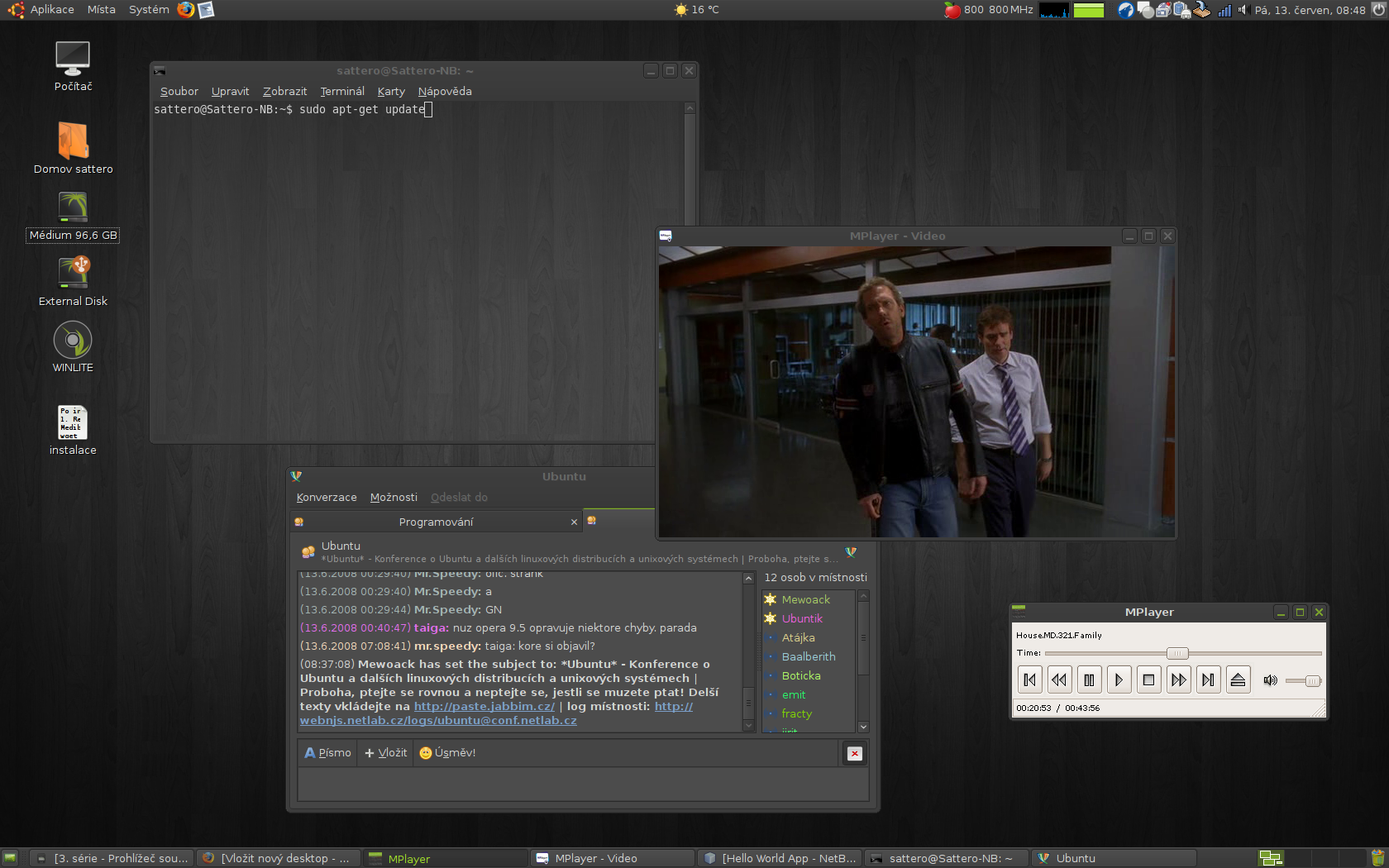The image size is (1389, 868).
Task: Open the webnjs.netlab.cz logs link
Action: coord(438,720)
